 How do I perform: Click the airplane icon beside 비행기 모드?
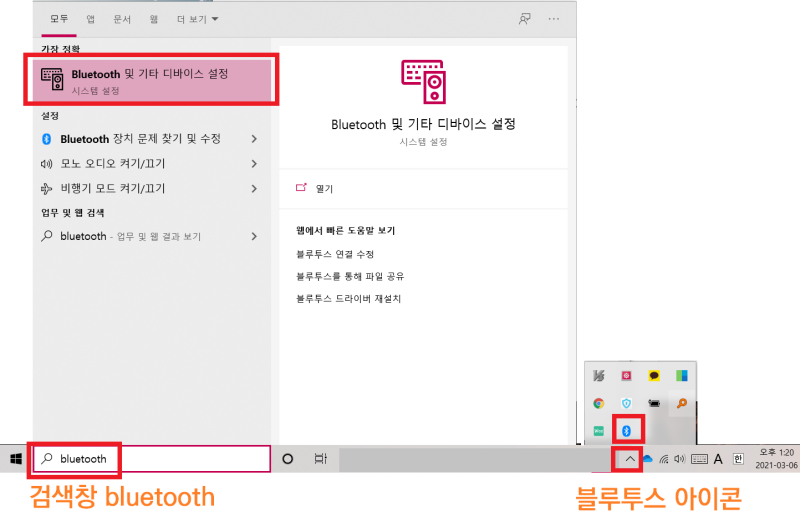point(46,189)
